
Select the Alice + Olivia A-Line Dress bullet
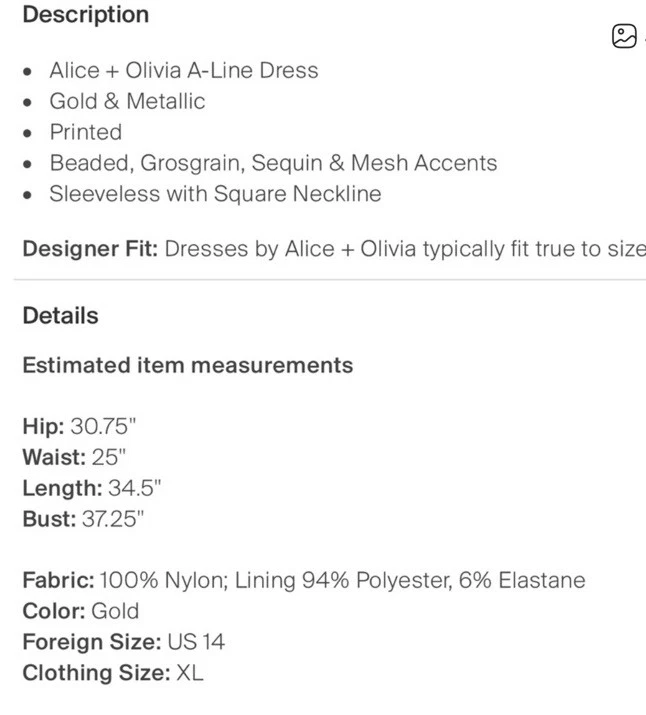pos(184,71)
